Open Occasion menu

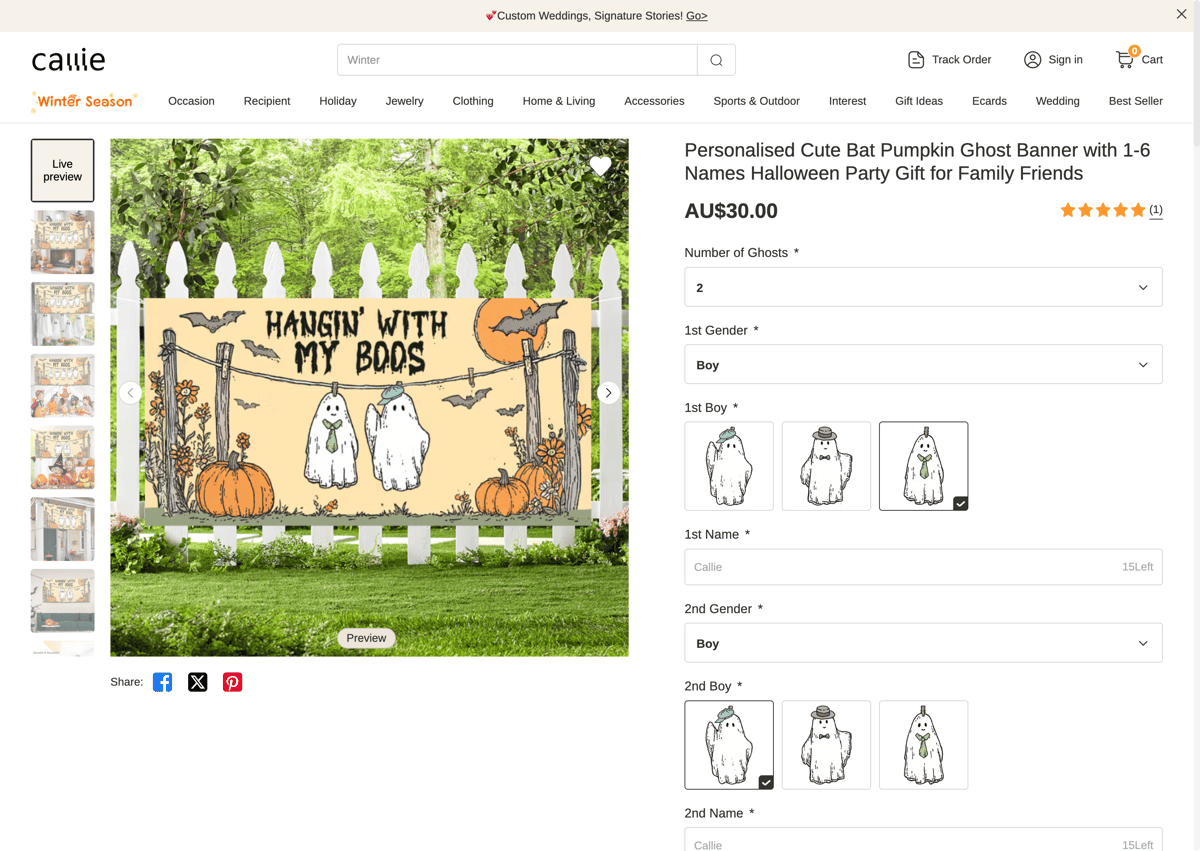click(191, 101)
